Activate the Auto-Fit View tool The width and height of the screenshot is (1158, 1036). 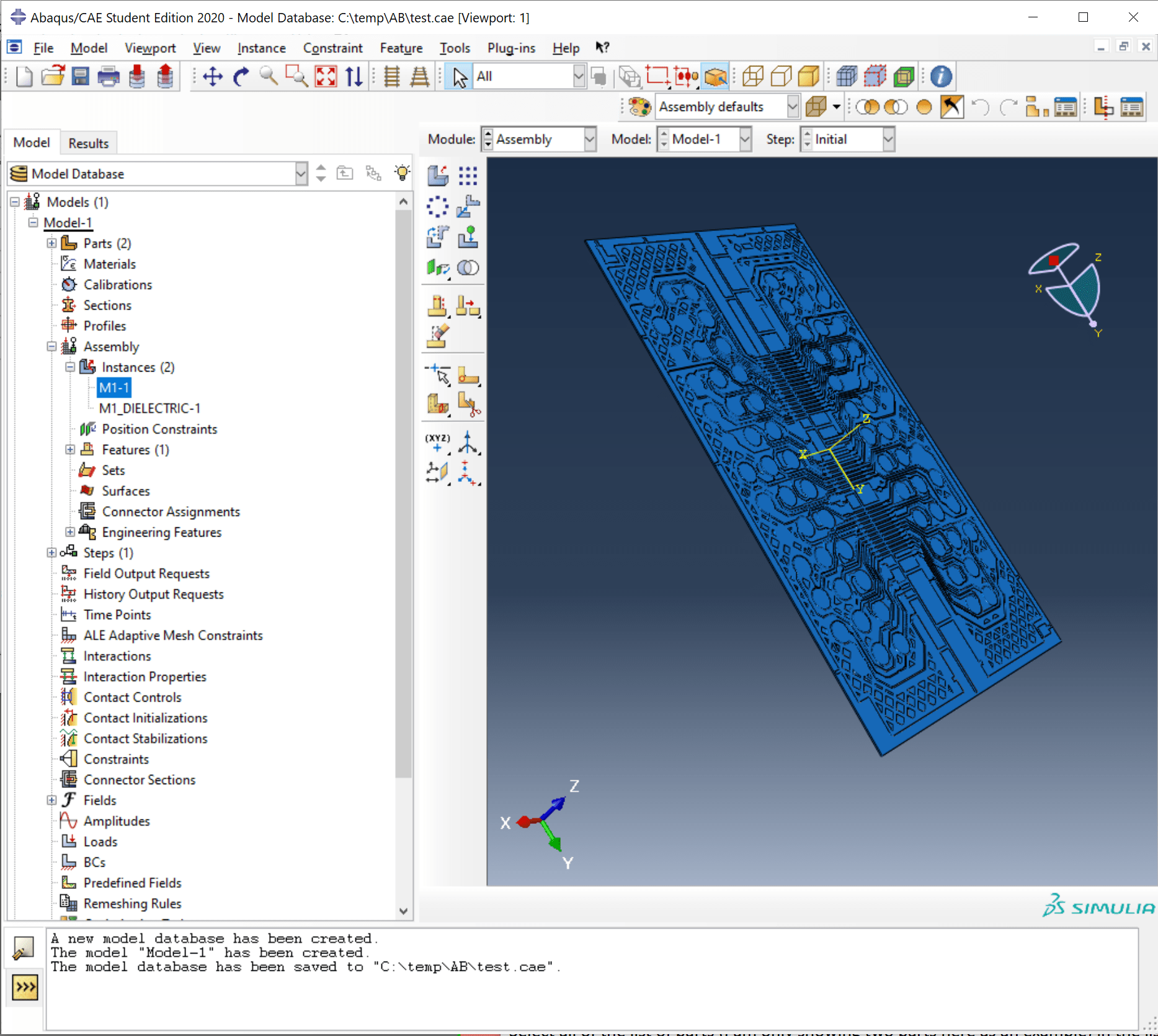(325, 76)
